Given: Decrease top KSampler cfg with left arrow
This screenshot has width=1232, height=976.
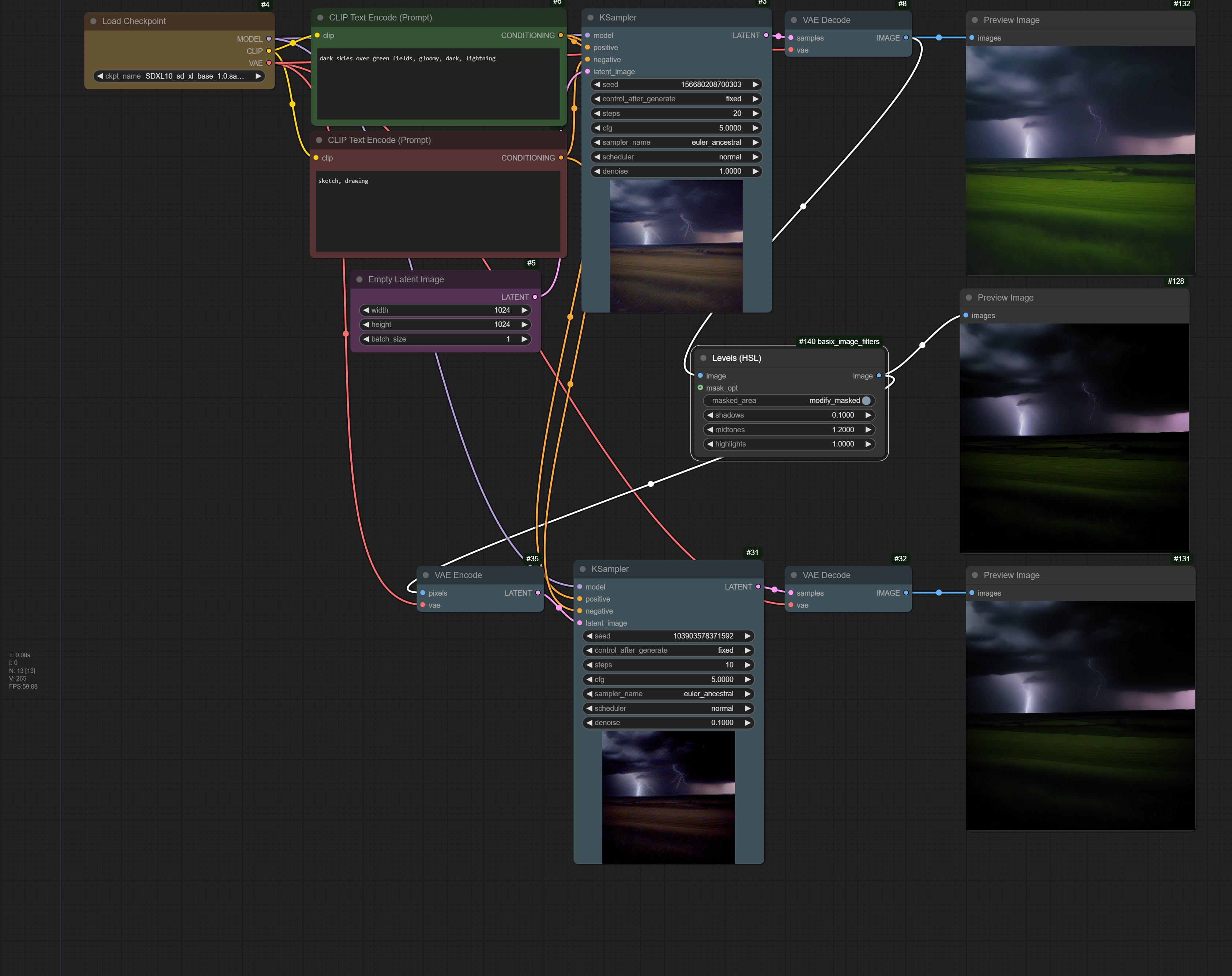Looking at the screenshot, I should pos(597,128).
